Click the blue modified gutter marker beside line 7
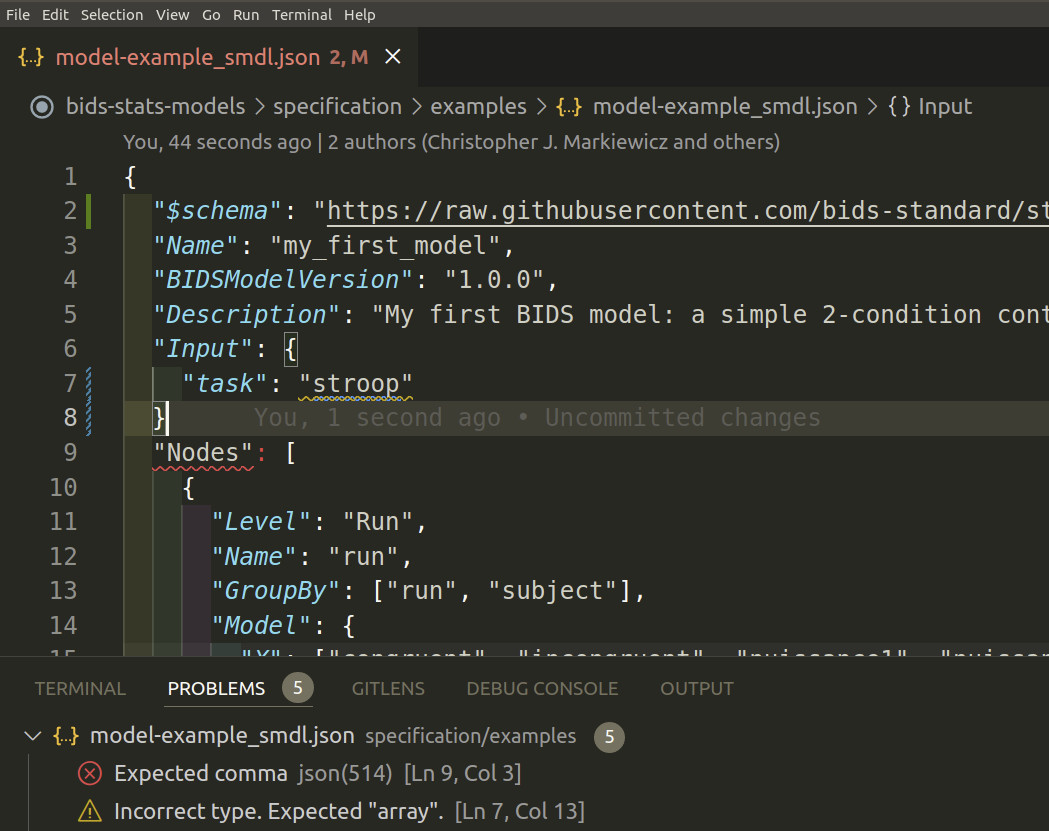This screenshot has width=1049, height=831. (x=88, y=383)
